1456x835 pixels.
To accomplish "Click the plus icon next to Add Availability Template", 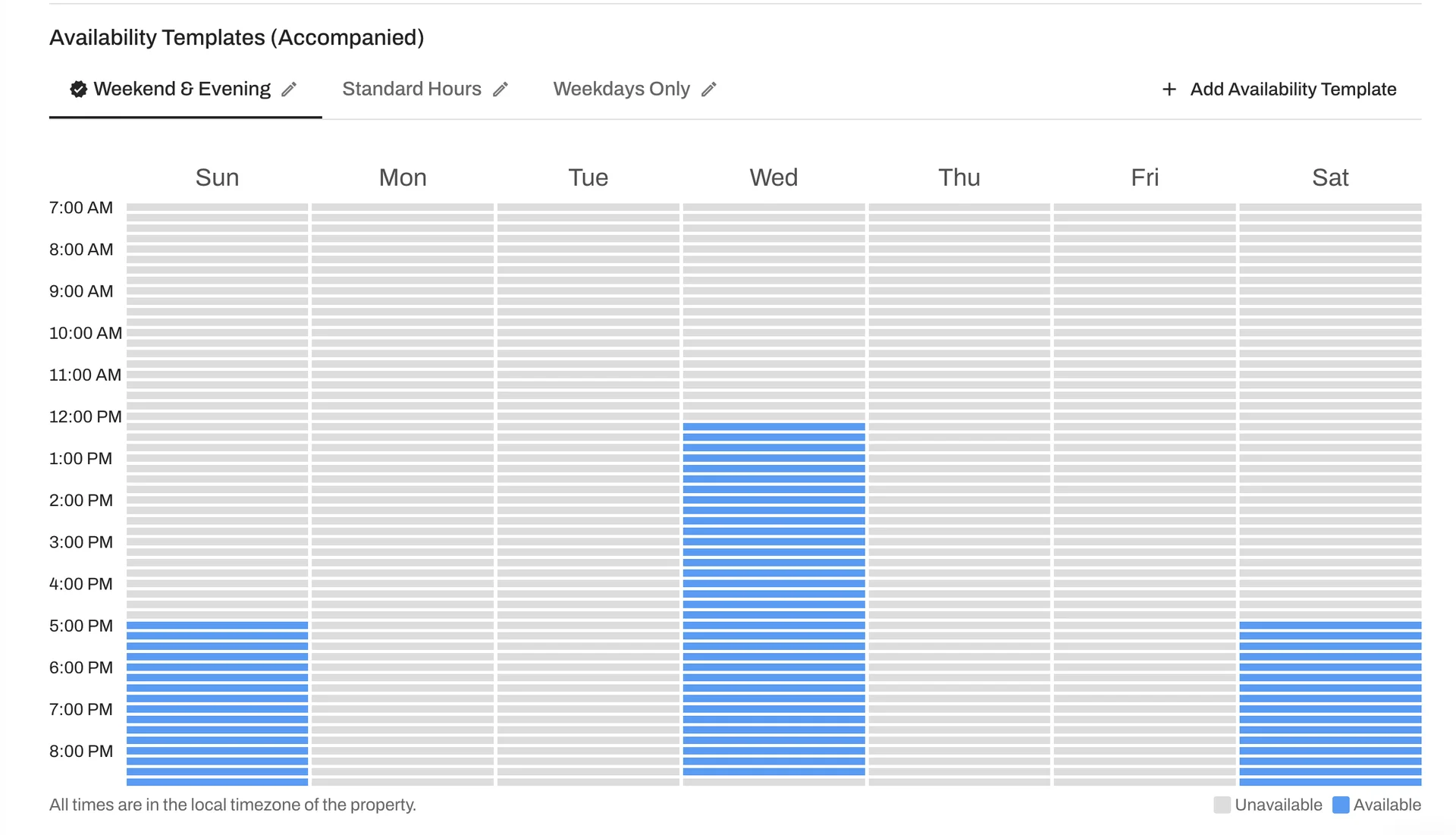I will click(1168, 89).
